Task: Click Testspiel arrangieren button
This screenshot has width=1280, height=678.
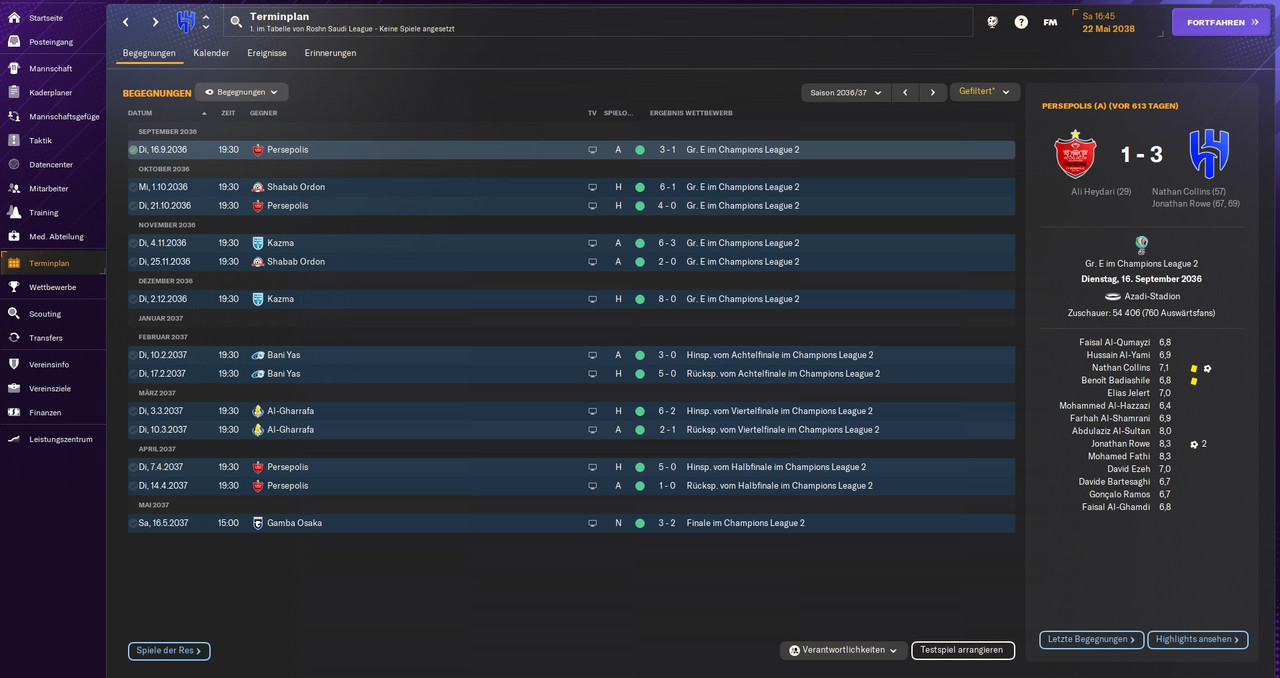Action: 961,650
